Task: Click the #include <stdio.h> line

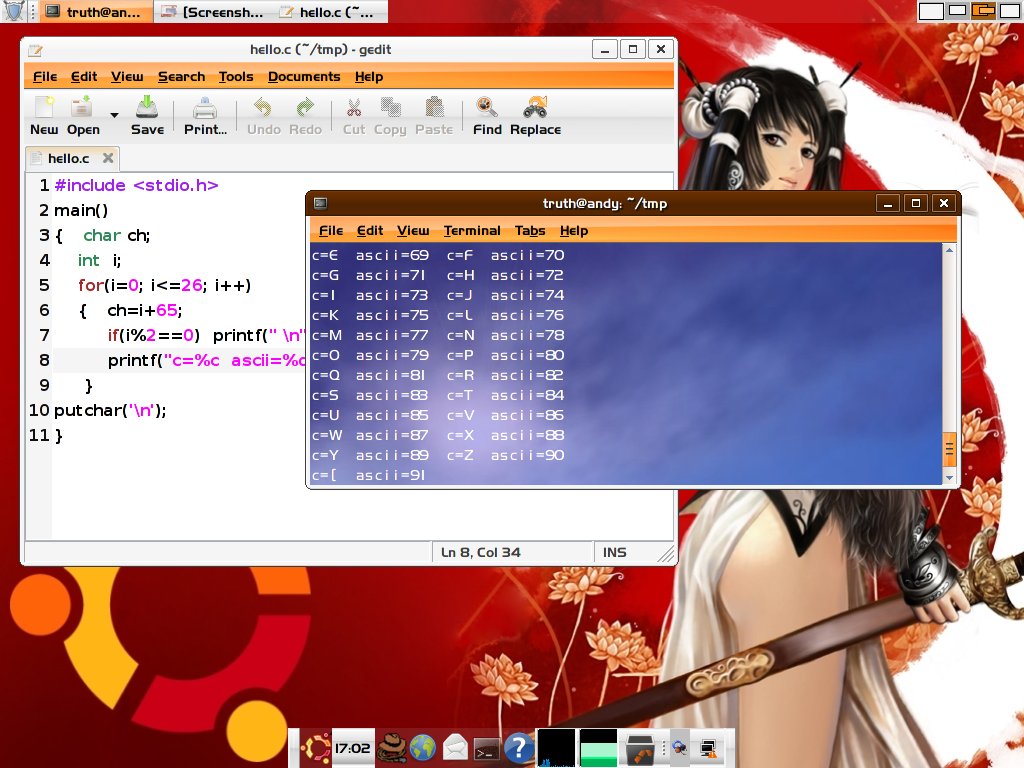Action: click(x=136, y=185)
